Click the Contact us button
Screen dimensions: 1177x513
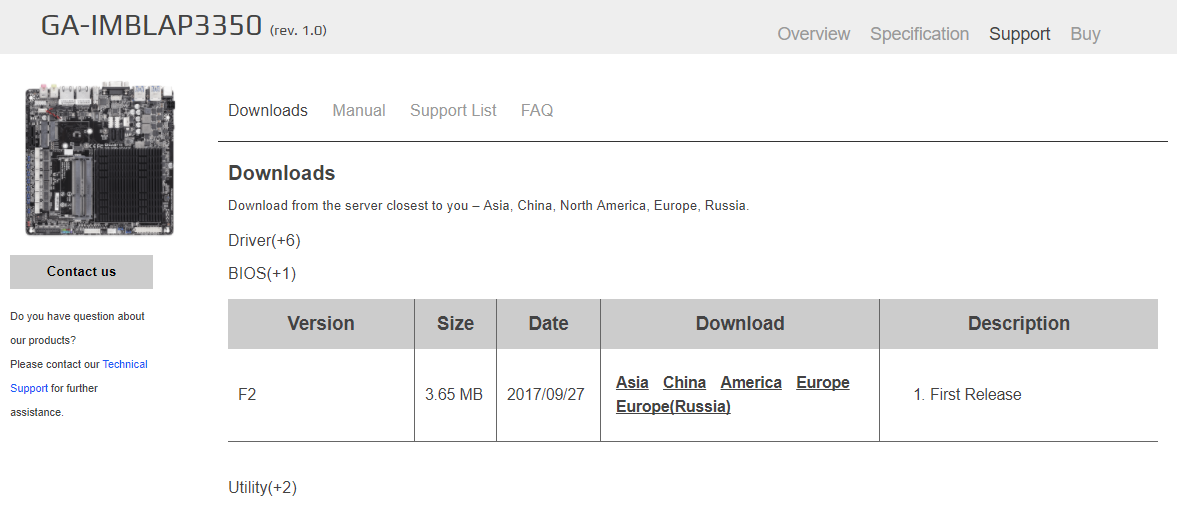(81, 272)
